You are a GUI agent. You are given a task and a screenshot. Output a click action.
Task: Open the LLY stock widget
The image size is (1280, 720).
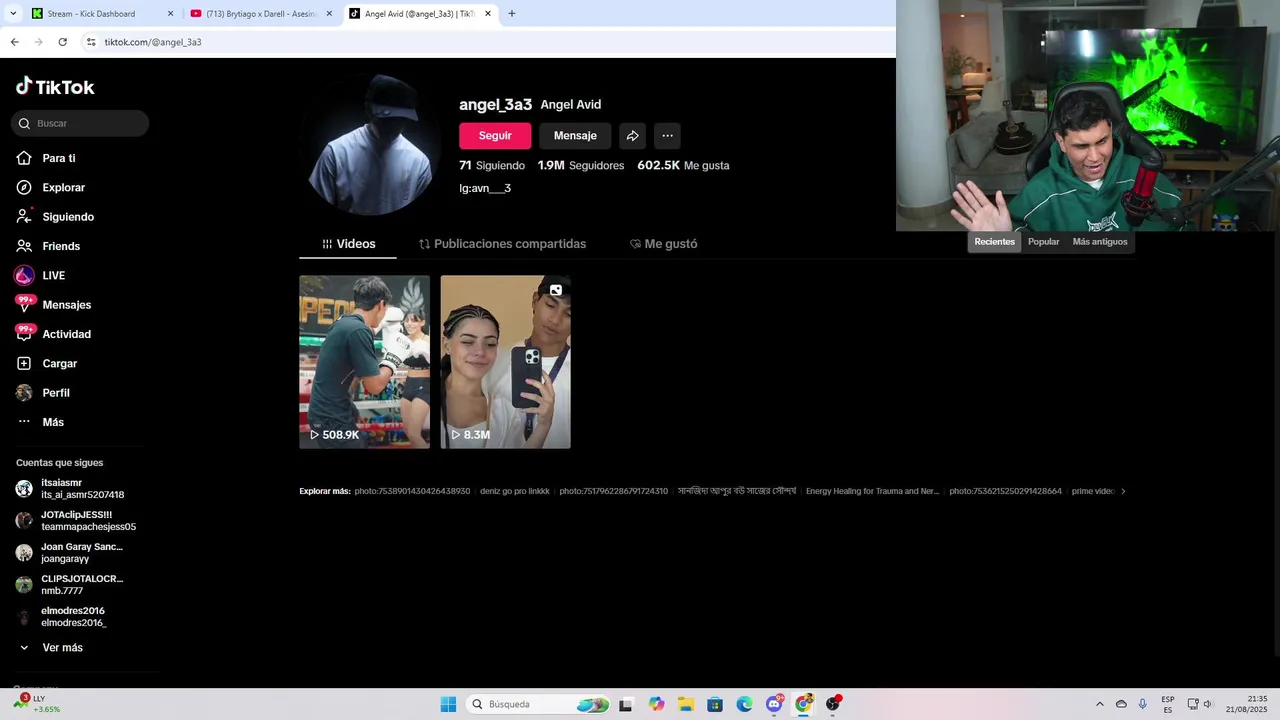[40, 704]
